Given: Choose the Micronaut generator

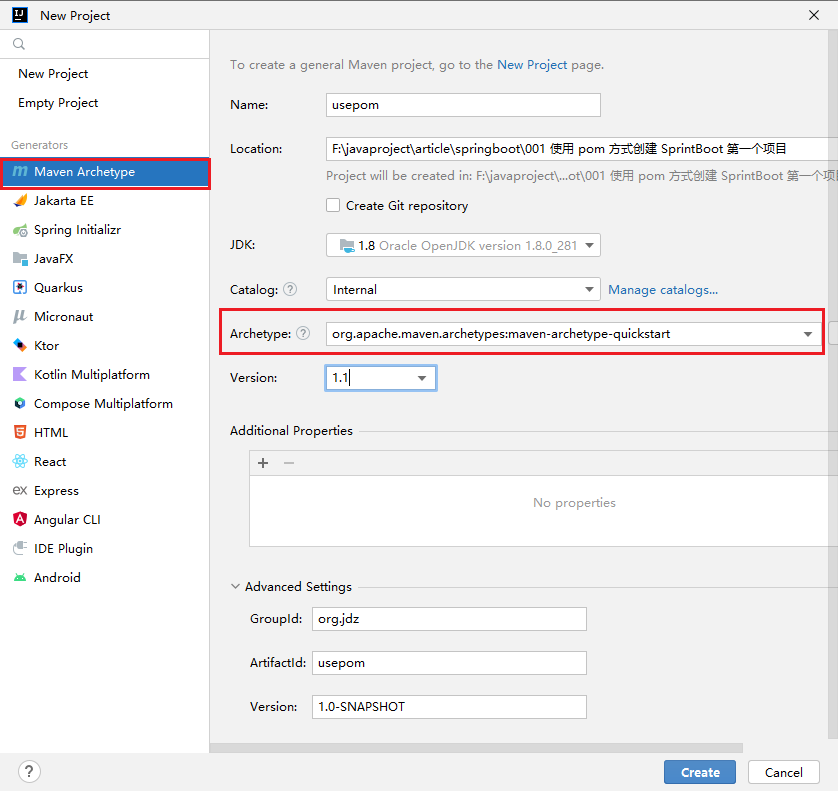Looking at the screenshot, I should click(105, 316).
